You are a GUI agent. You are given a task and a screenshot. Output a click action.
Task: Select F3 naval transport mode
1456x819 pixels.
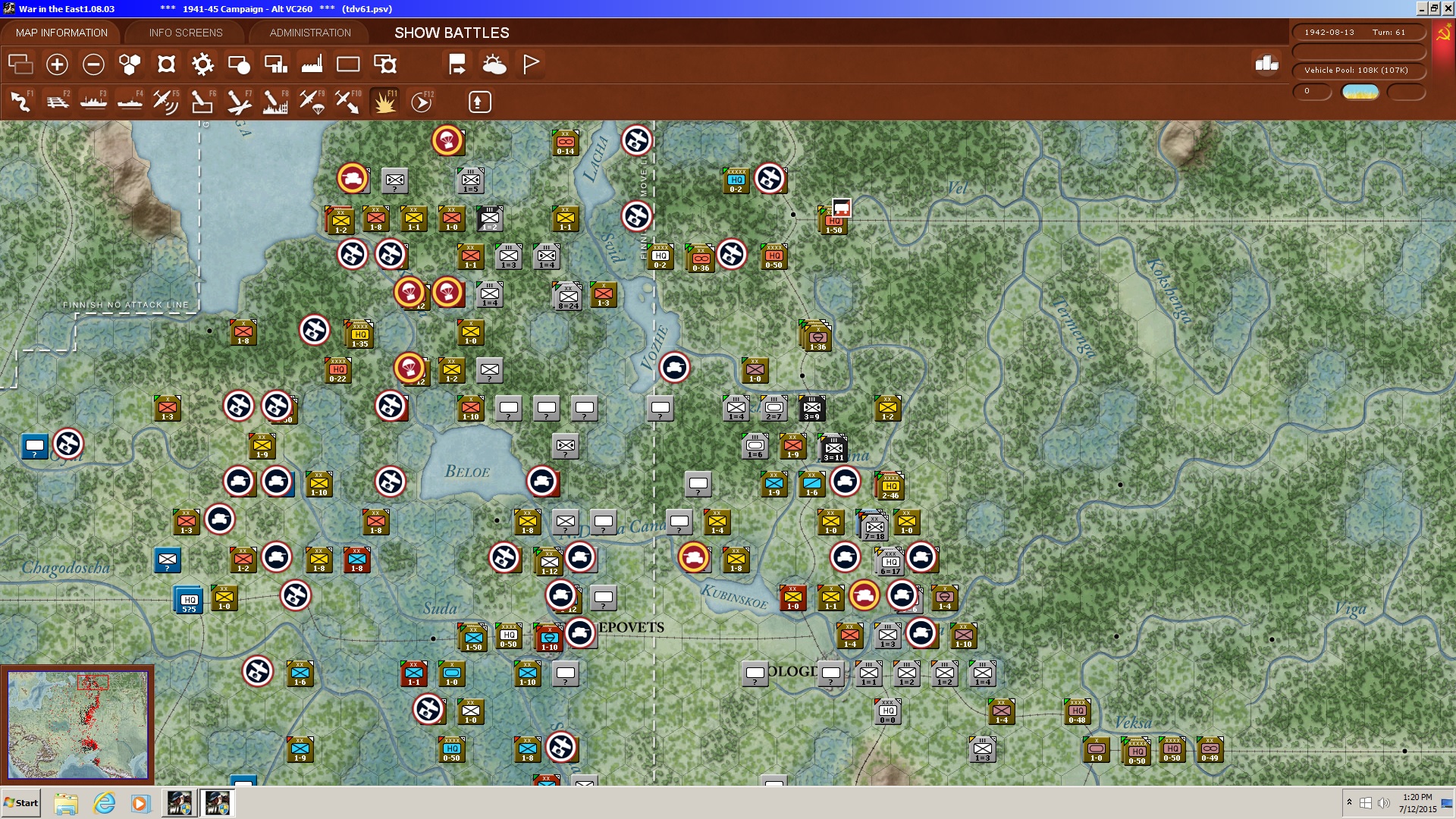[93, 102]
